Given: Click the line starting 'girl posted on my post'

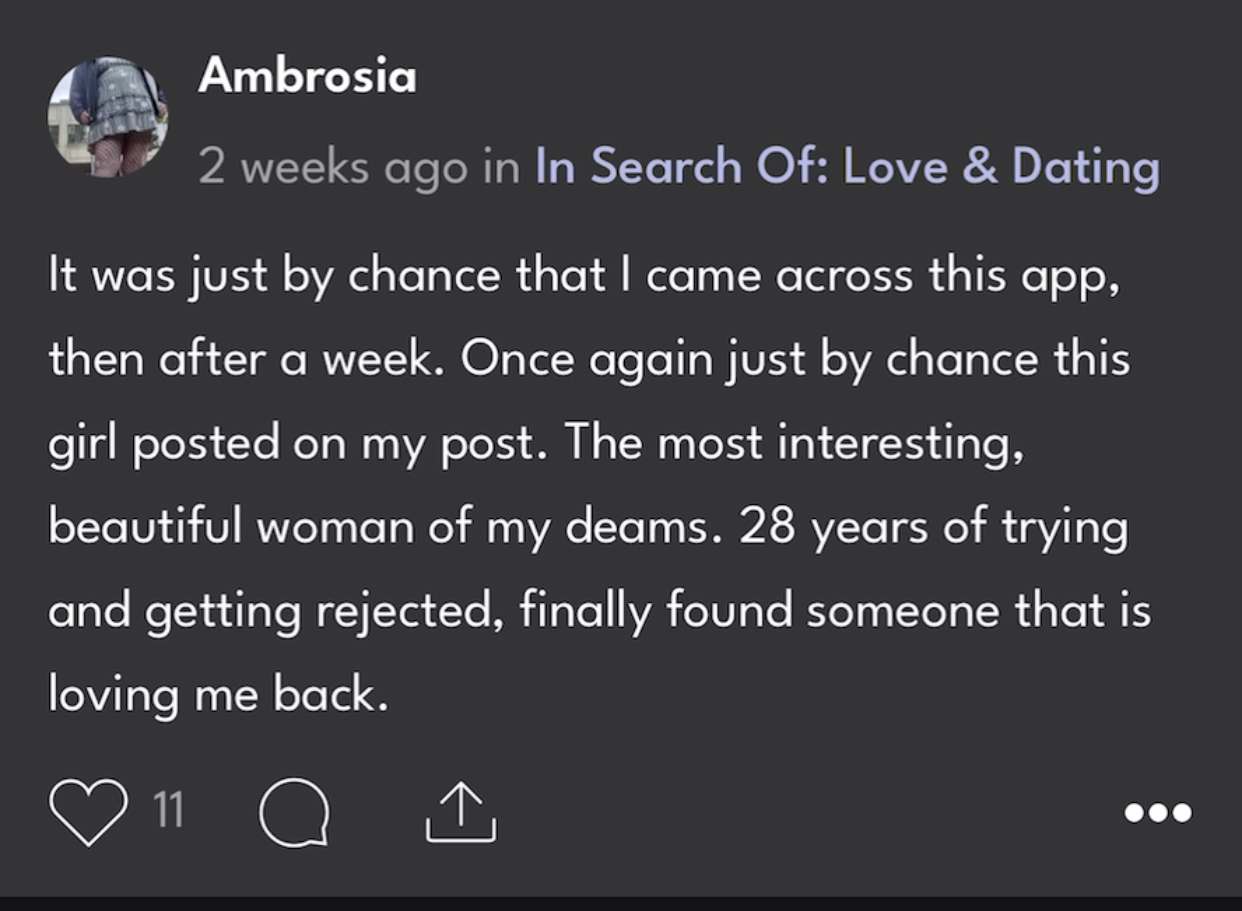Looking at the screenshot, I should (537, 444).
